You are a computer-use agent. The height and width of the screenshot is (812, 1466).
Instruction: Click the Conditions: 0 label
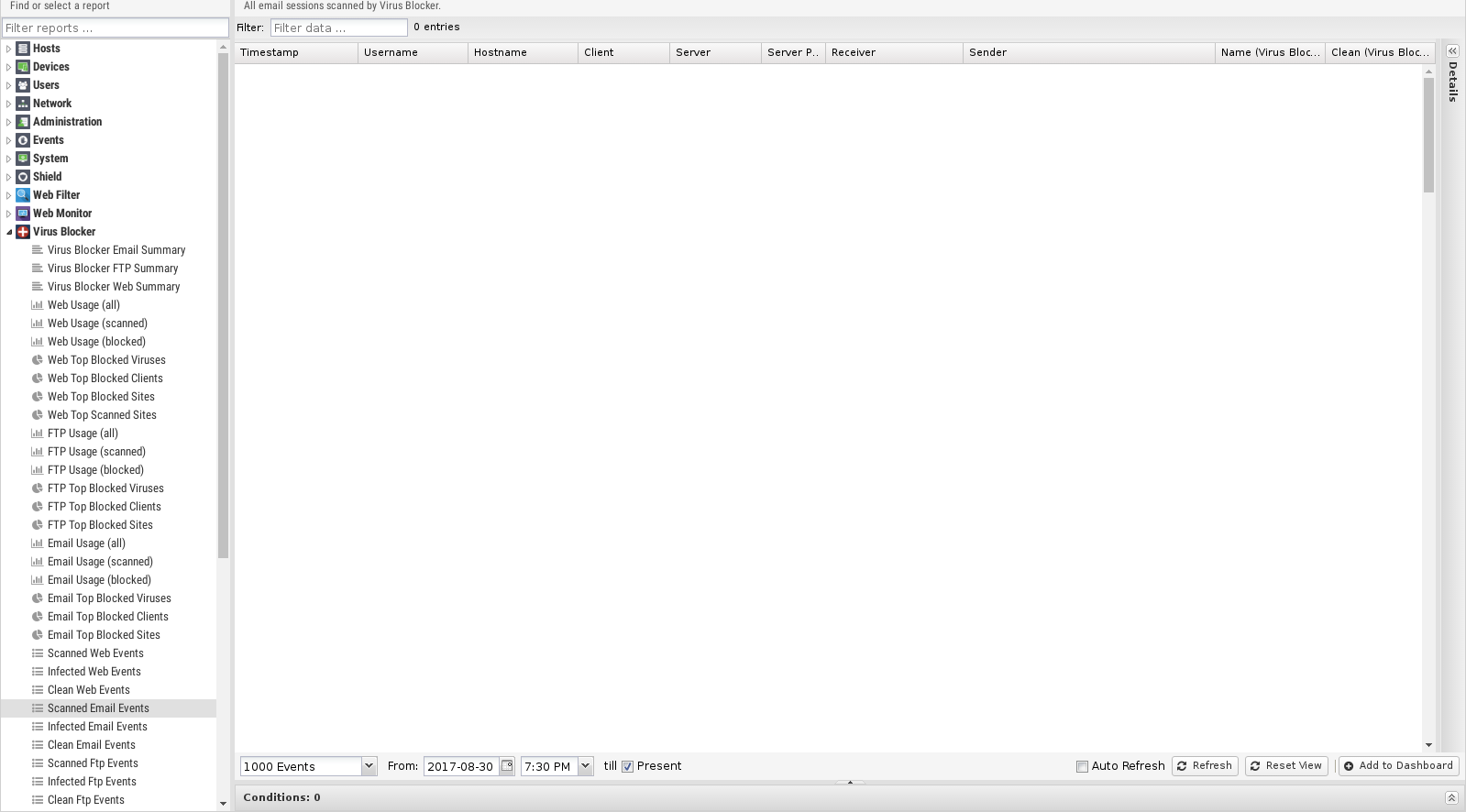pos(281,797)
